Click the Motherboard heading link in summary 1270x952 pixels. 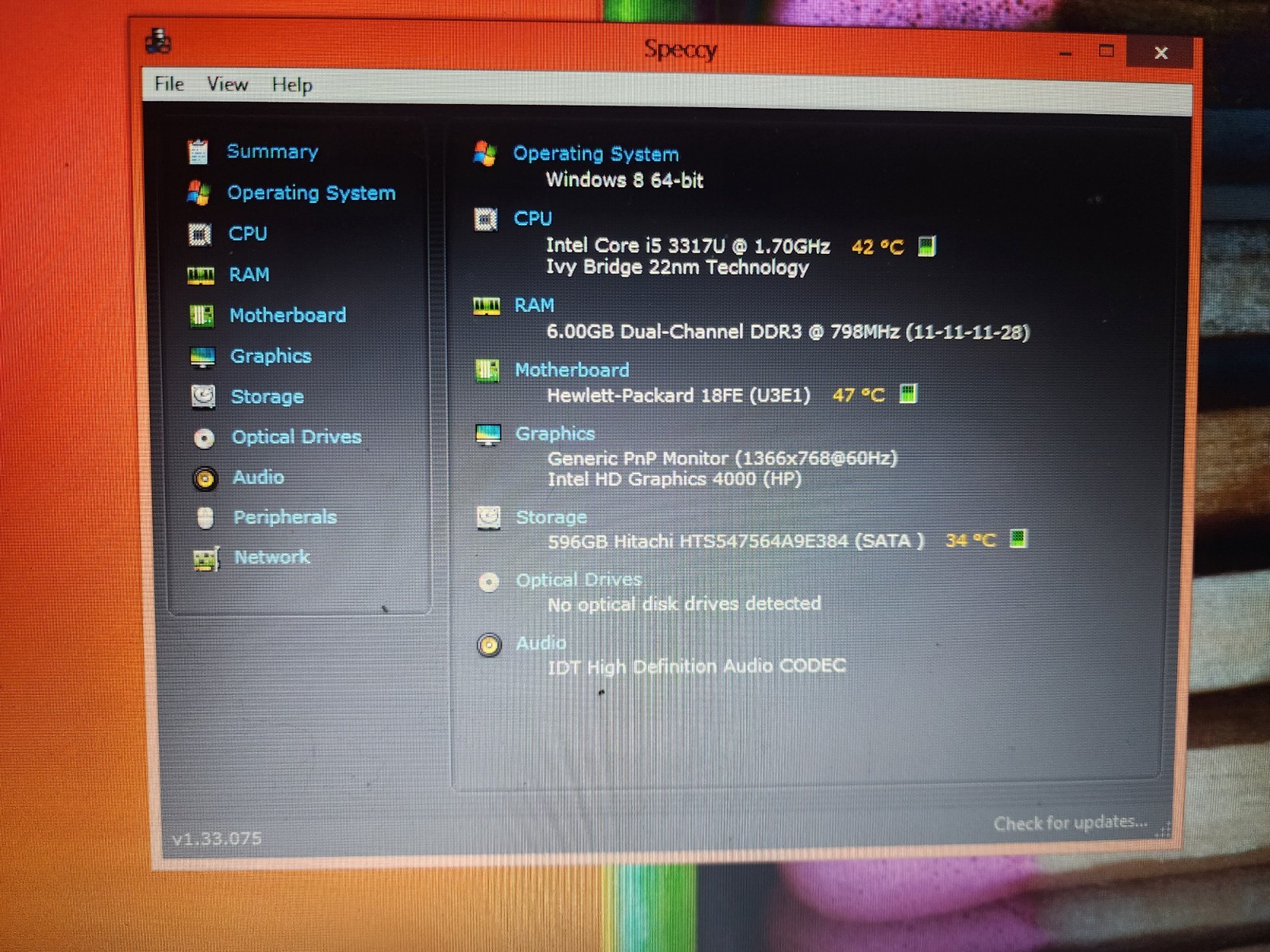click(x=571, y=370)
